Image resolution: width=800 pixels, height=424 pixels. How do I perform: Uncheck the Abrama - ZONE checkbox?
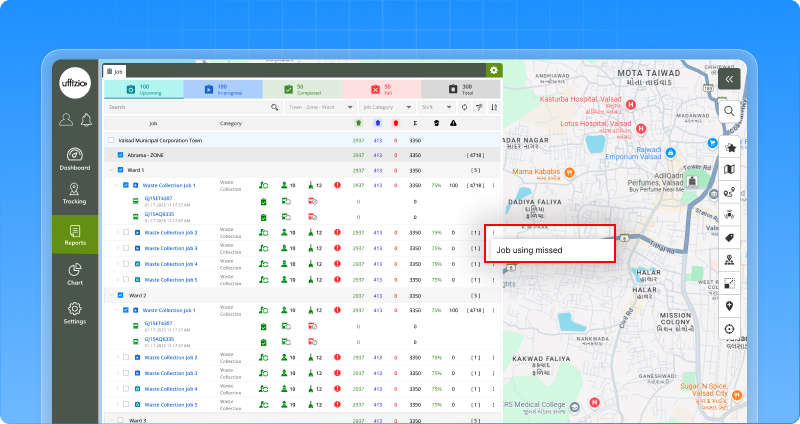120,155
